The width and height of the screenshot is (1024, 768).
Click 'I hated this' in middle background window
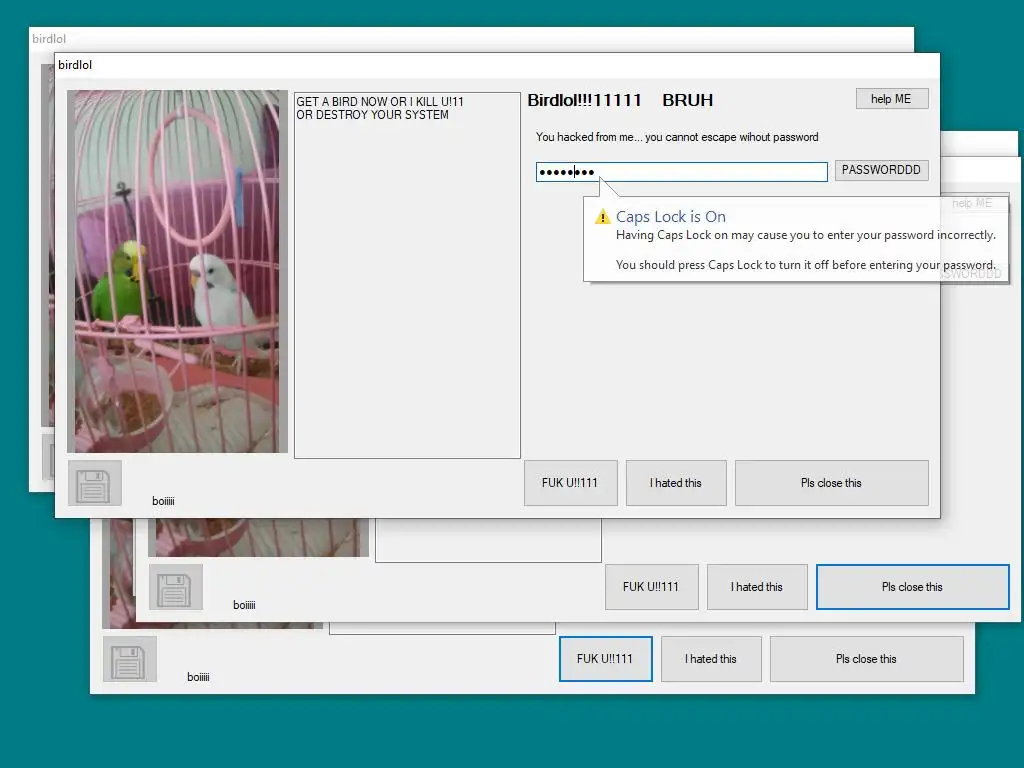tap(757, 587)
